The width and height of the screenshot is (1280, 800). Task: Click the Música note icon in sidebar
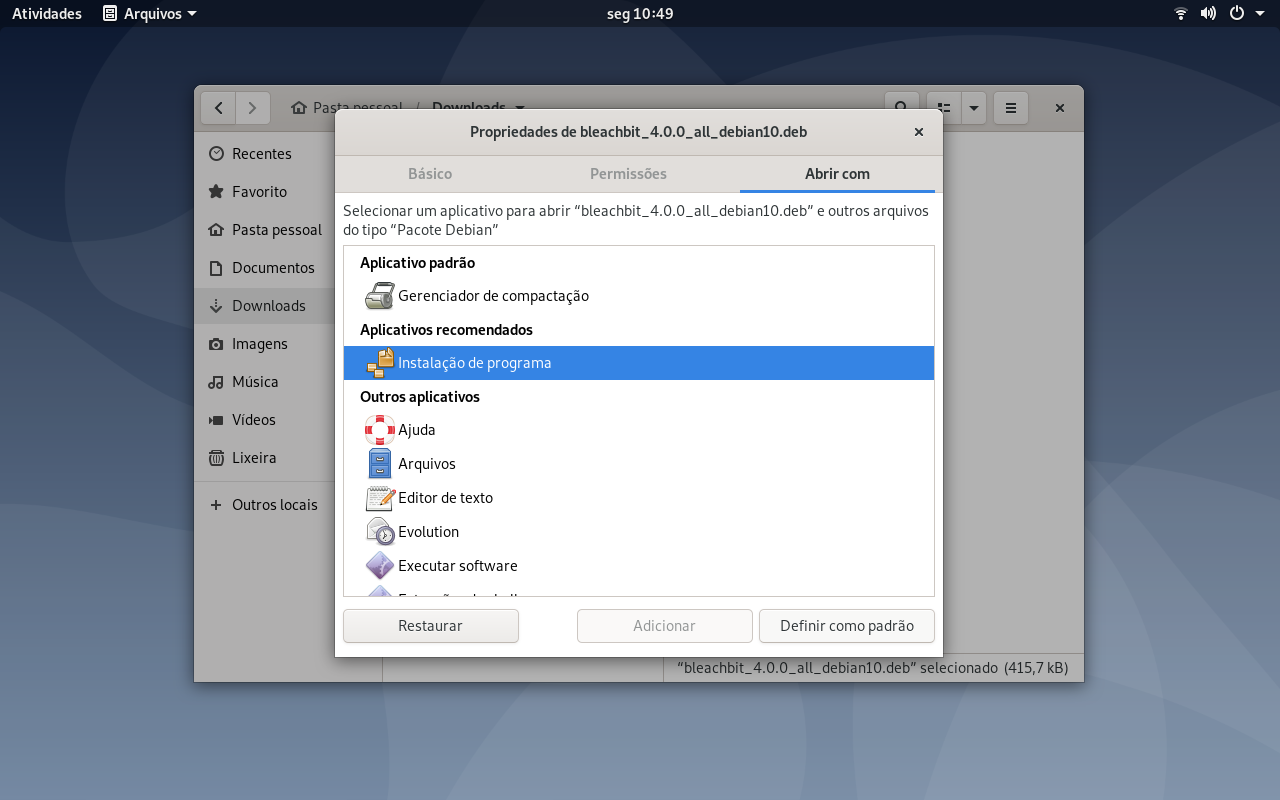point(216,382)
